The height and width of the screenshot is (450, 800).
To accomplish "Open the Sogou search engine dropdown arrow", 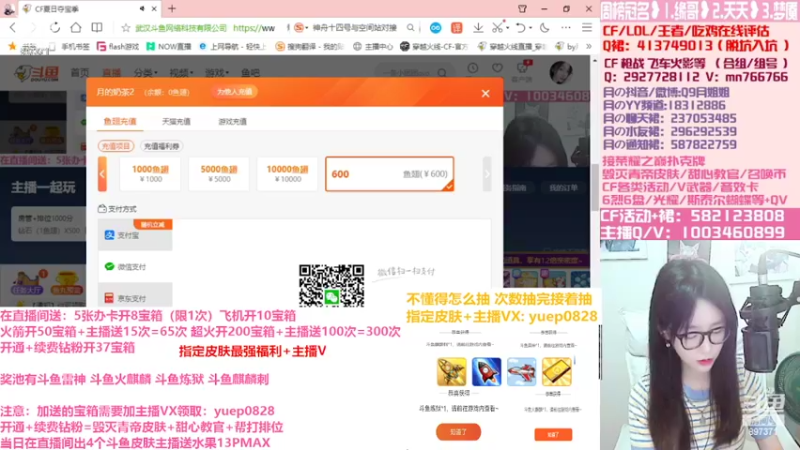I will click(307, 28).
